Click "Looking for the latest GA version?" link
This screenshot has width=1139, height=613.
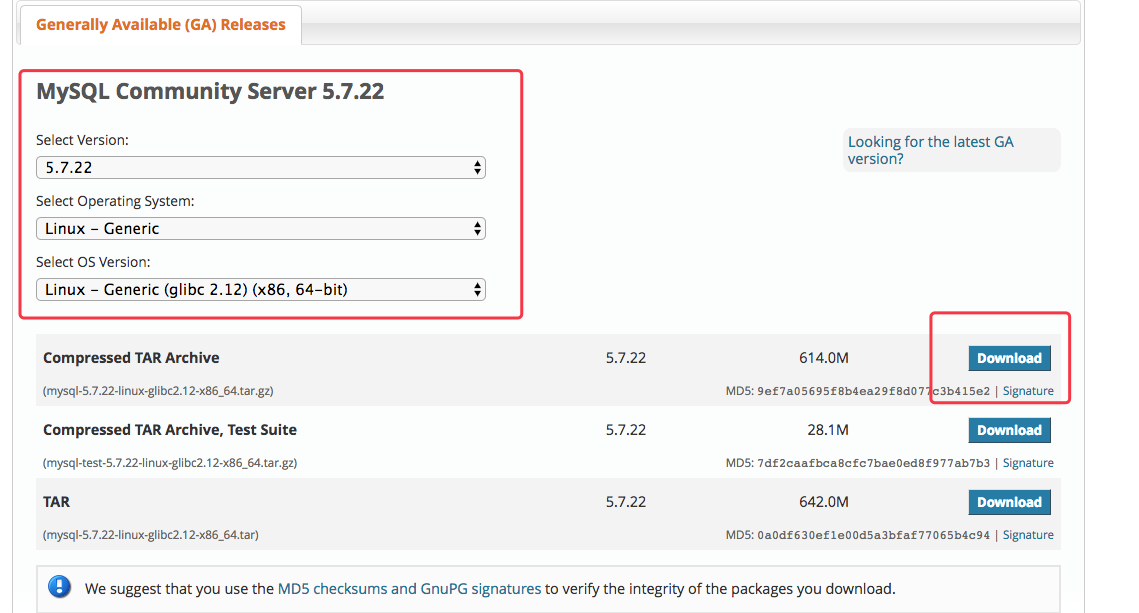930,150
